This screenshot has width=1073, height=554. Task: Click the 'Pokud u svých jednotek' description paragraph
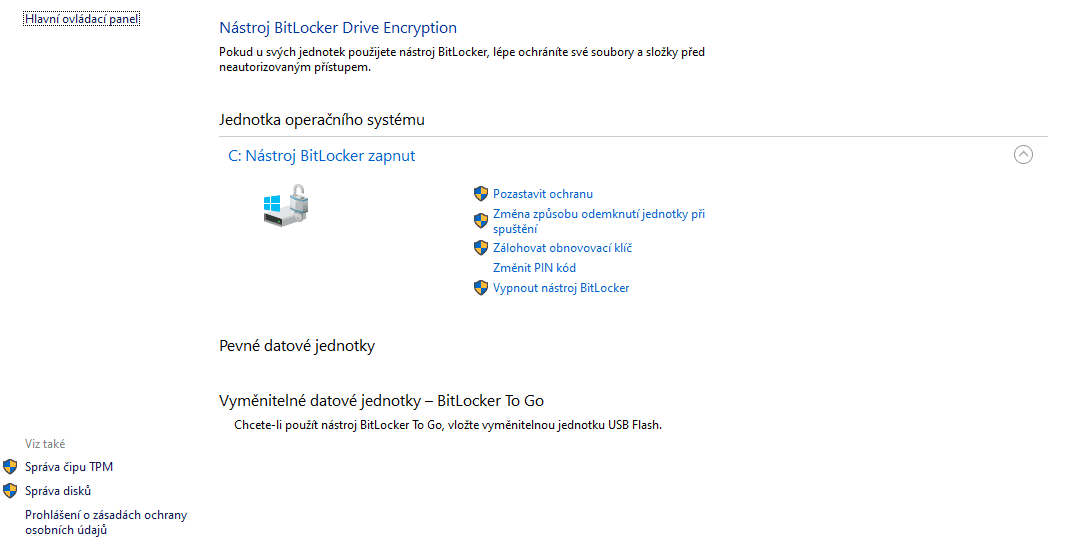[x=462, y=60]
